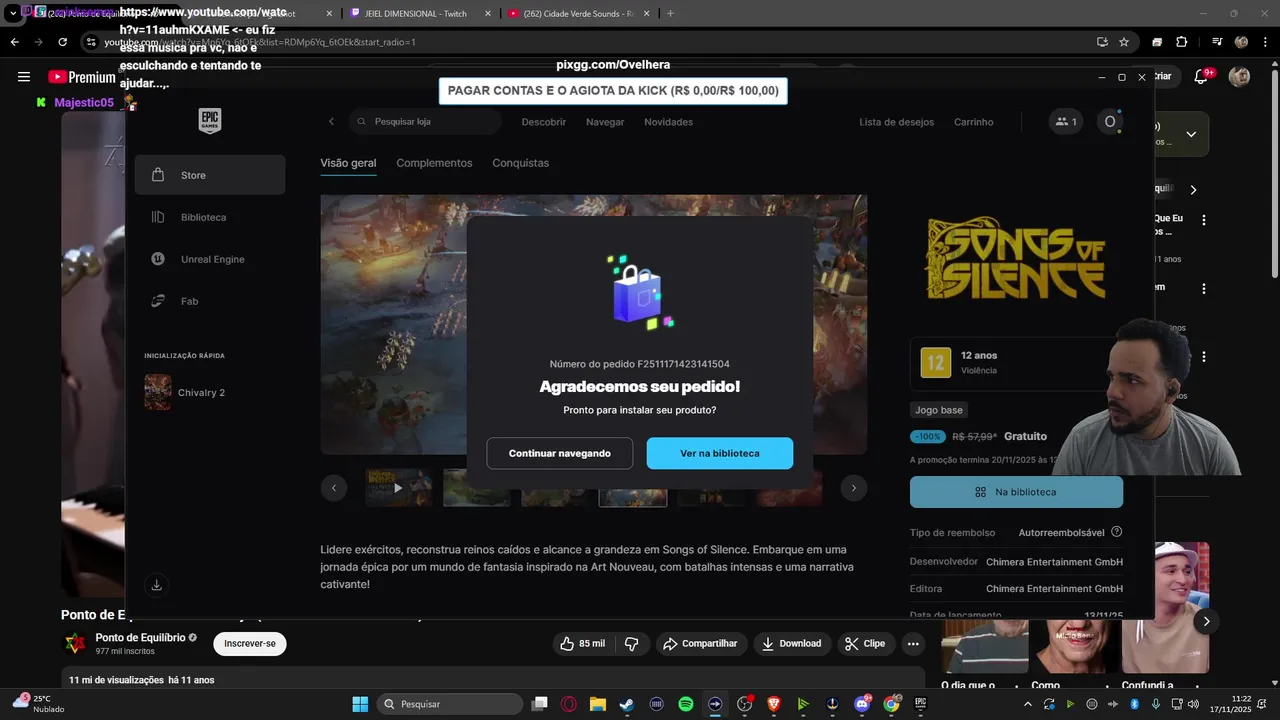This screenshot has width=1280, height=720.
Task: Show hidden system tray icons chevron
Action: click(x=1027, y=704)
